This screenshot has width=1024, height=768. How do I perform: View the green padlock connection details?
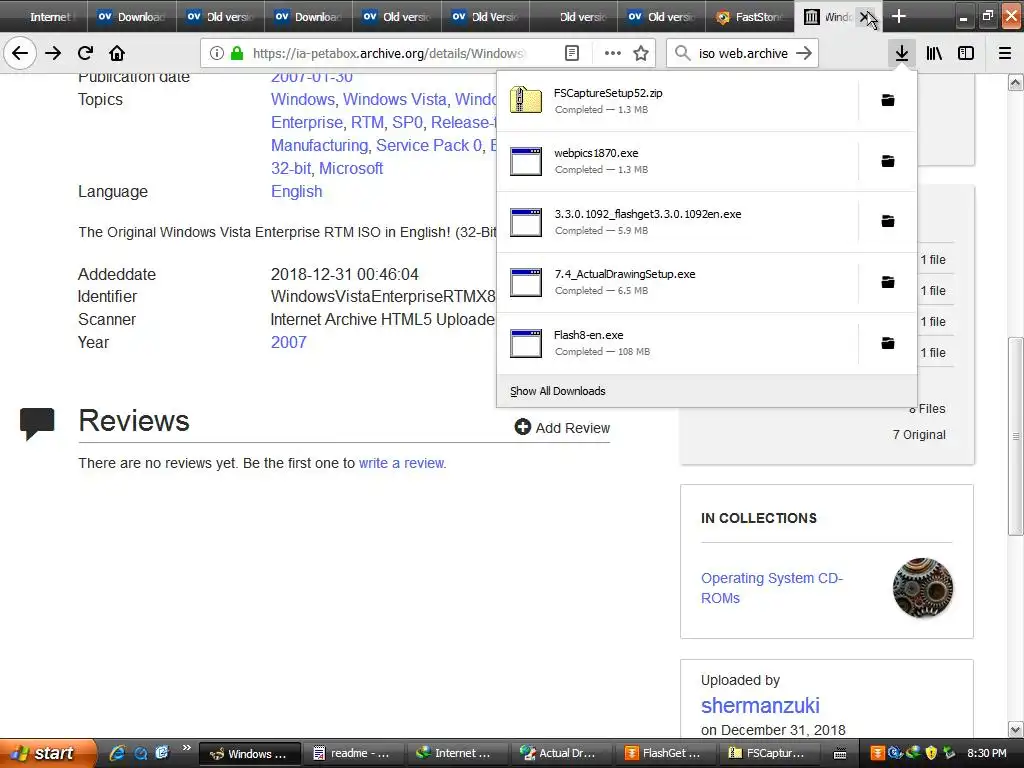[x=237, y=53]
